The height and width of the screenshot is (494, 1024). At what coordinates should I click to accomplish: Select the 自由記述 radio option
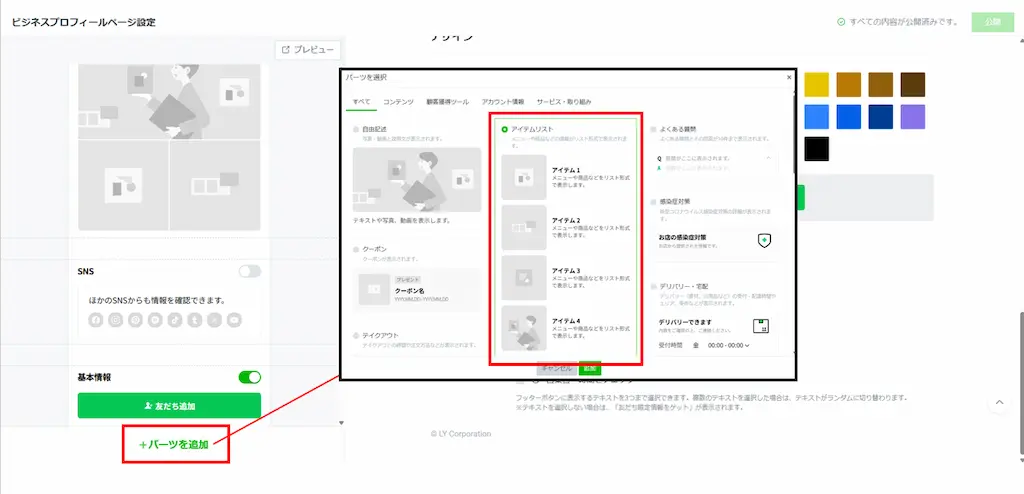coord(356,130)
